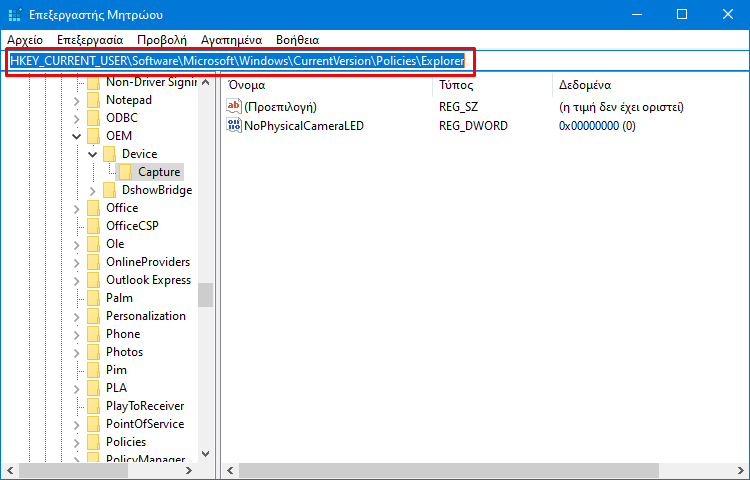Select the Capture folder icon
The height and width of the screenshot is (480, 750).
[125, 172]
